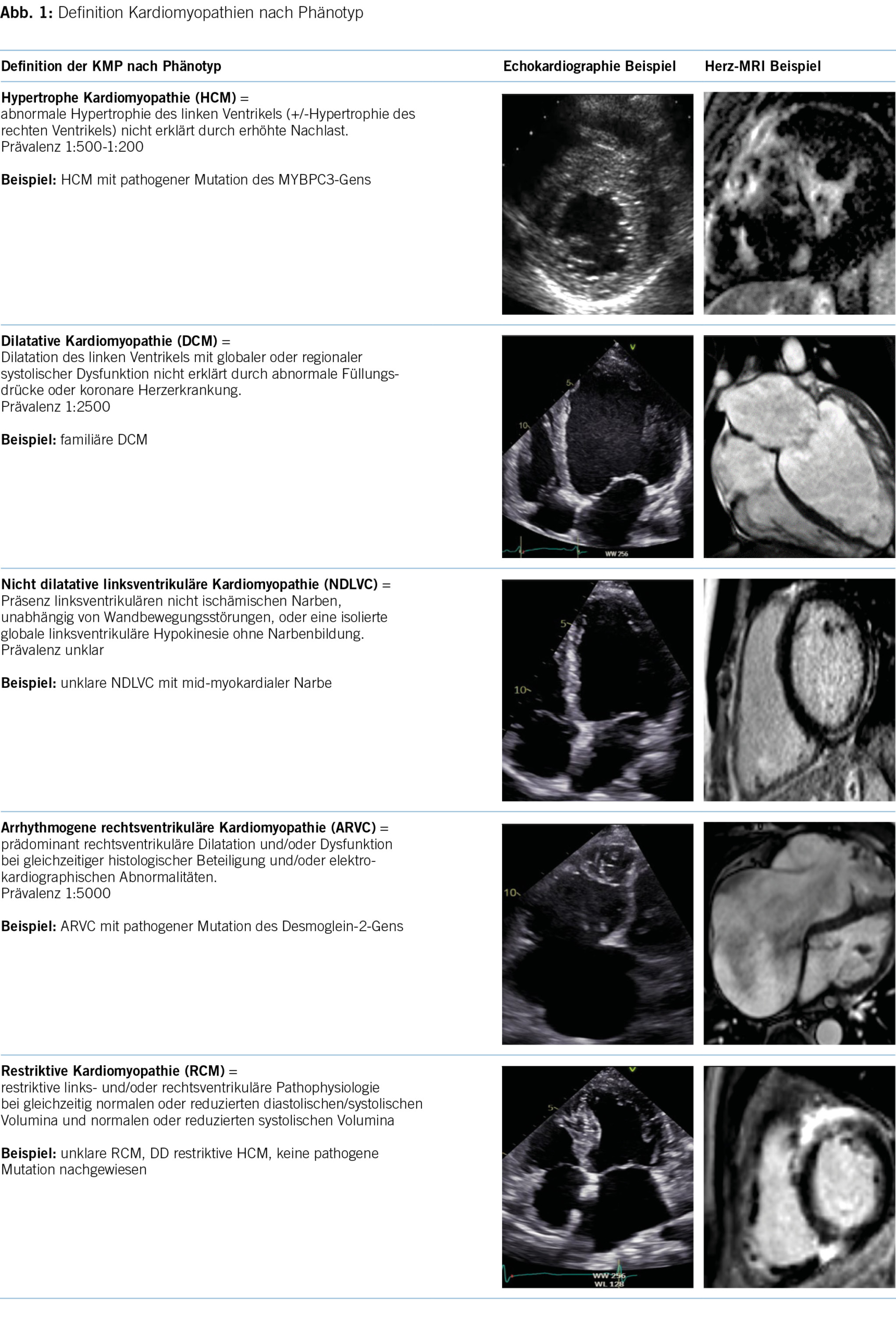The width and height of the screenshot is (896, 1334).
Task: Open the HCM heart MRI image
Action: (799, 203)
